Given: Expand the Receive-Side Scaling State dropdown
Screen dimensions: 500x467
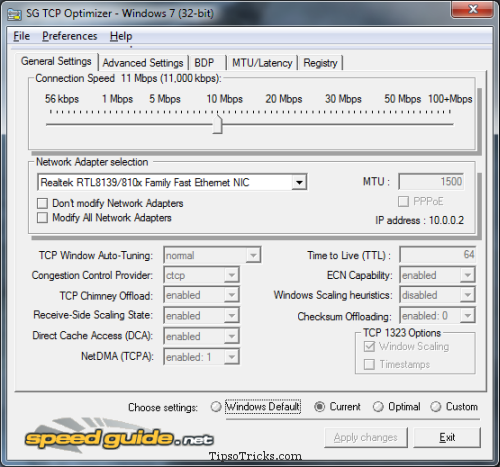Looking at the screenshot, I should pyautogui.click(x=231, y=315).
